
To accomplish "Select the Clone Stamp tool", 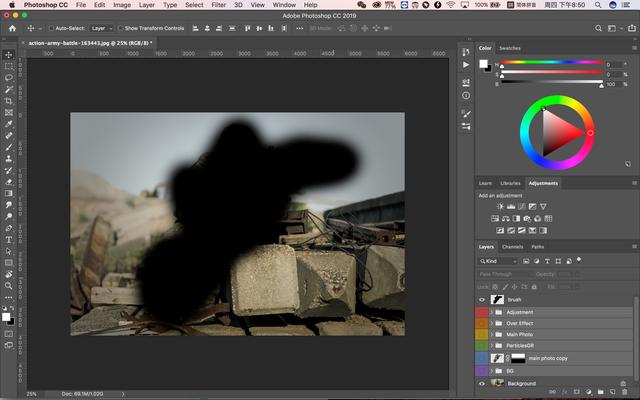I will click(x=9, y=159).
